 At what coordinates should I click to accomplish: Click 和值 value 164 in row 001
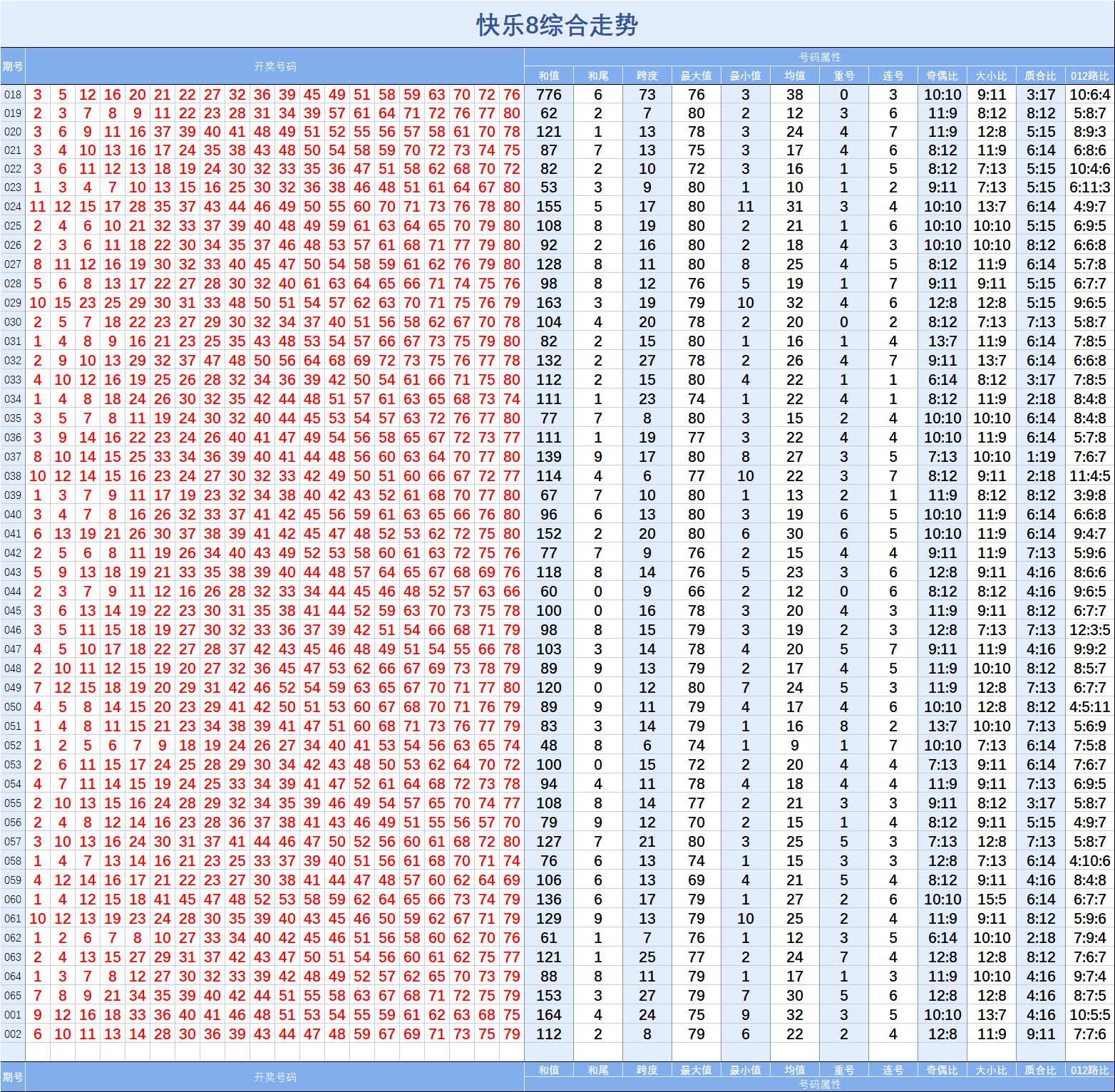coord(549,1015)
